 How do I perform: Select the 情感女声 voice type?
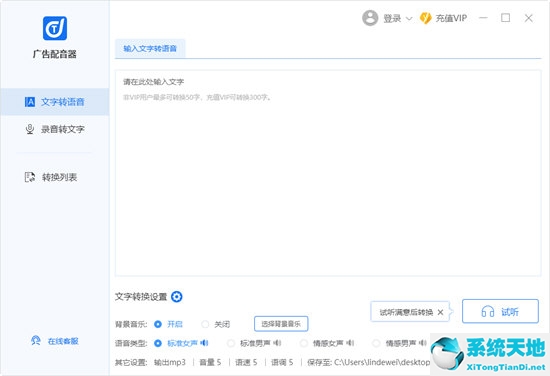coord(304,343)
